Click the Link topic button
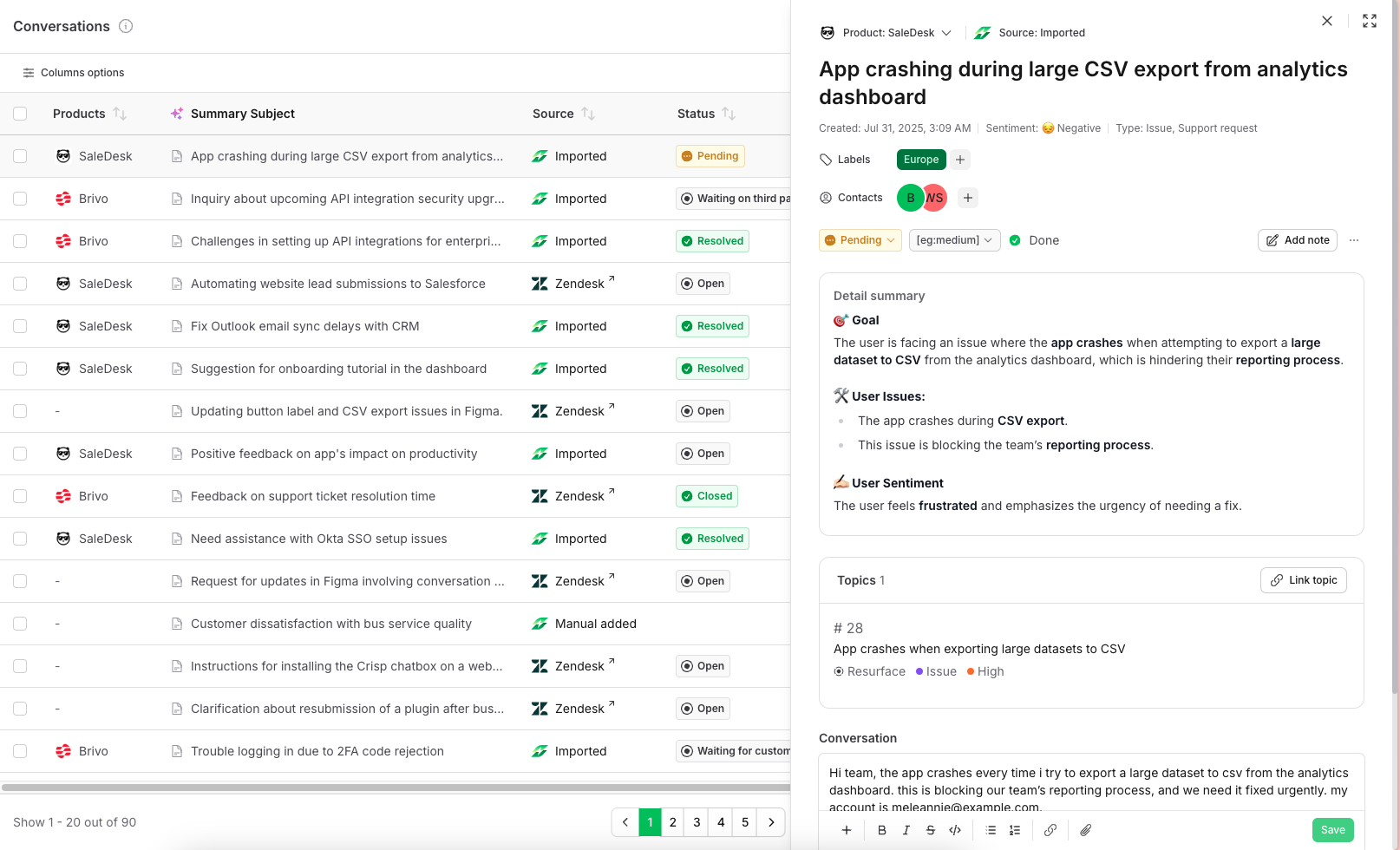This screenshot has width=1400, height=850. click(1303, 580)
